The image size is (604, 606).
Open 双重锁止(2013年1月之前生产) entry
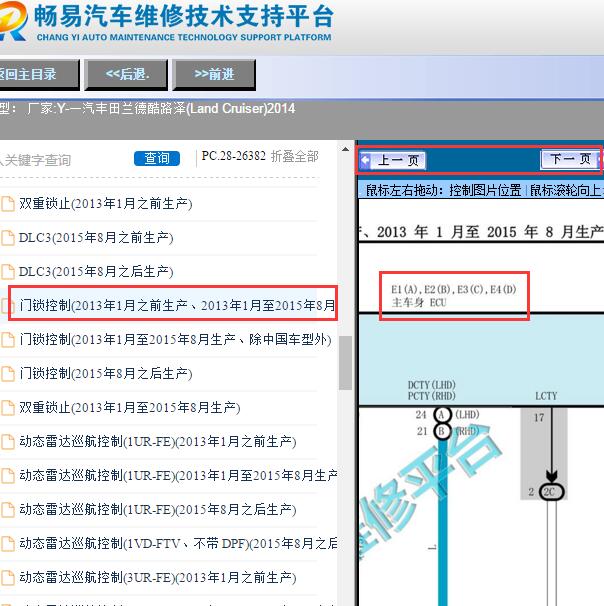click(105, 204)
